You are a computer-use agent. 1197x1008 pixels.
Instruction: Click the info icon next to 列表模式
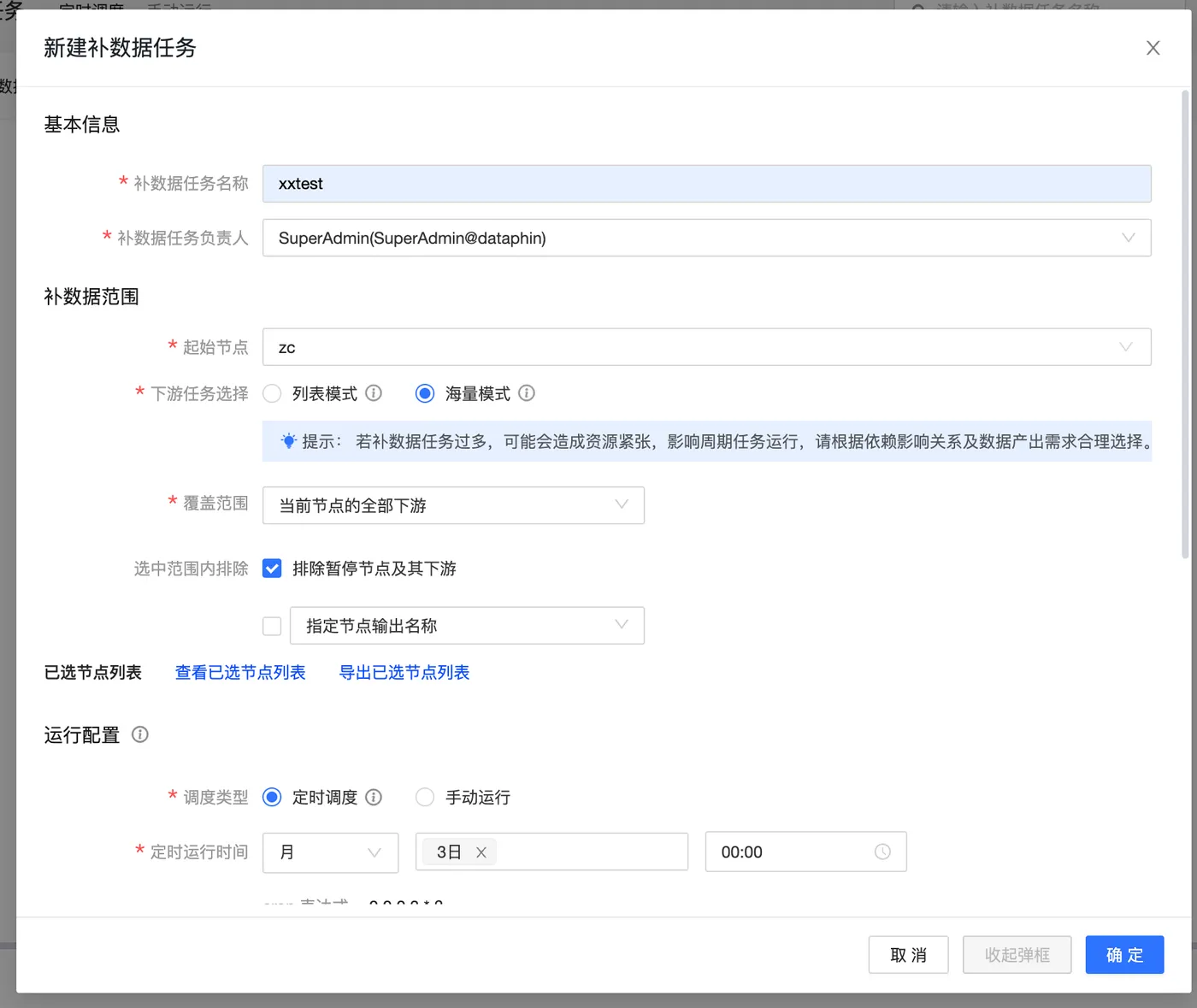[x=374, y=393]
